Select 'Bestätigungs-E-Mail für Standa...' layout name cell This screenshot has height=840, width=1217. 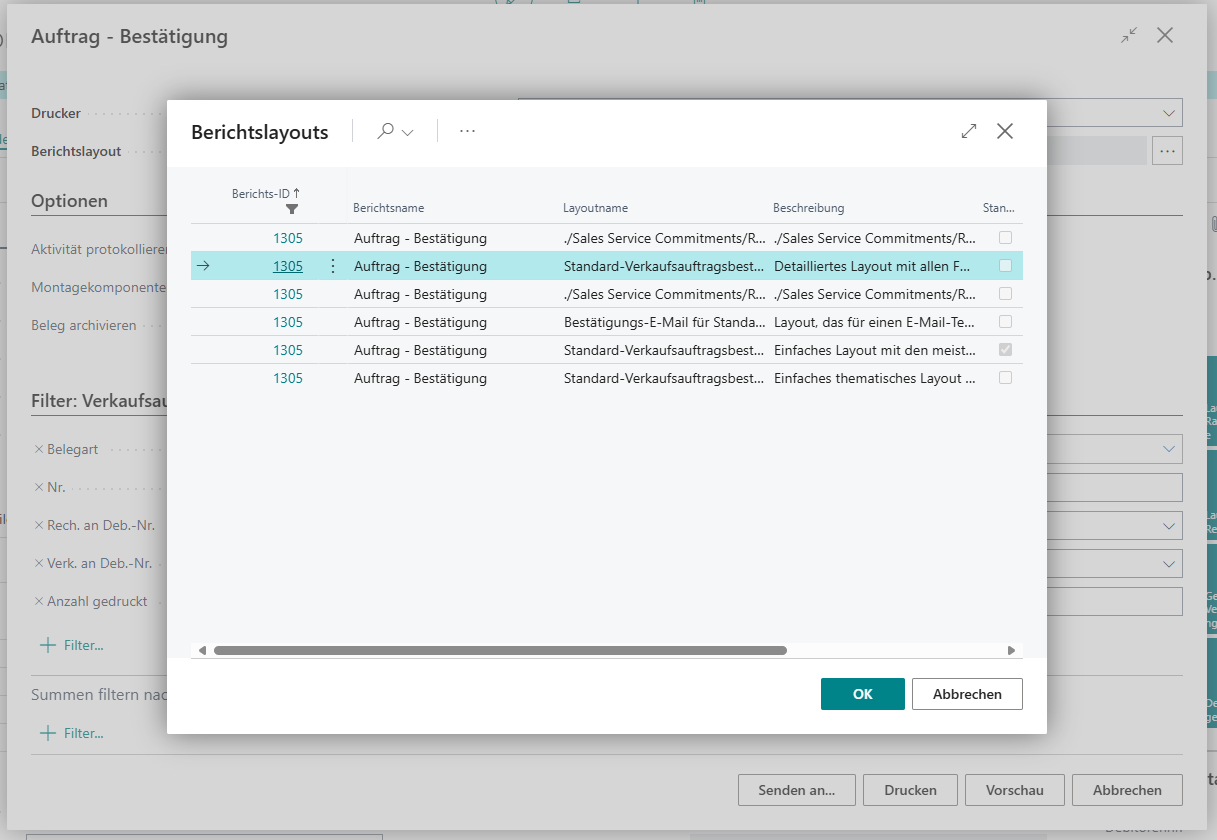(665, 322)
